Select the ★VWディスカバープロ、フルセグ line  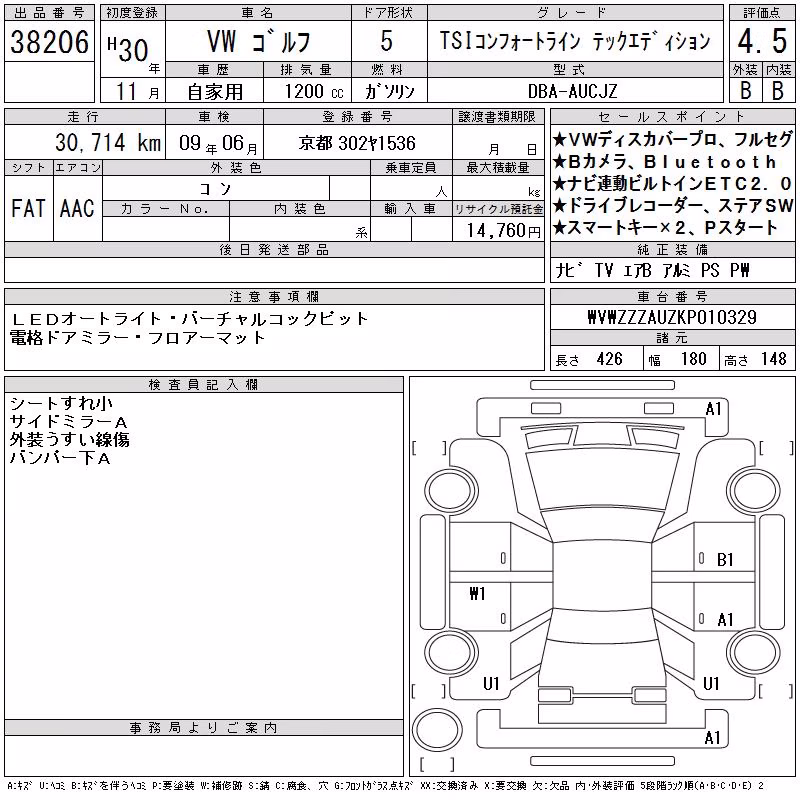(x=672, y=139)
